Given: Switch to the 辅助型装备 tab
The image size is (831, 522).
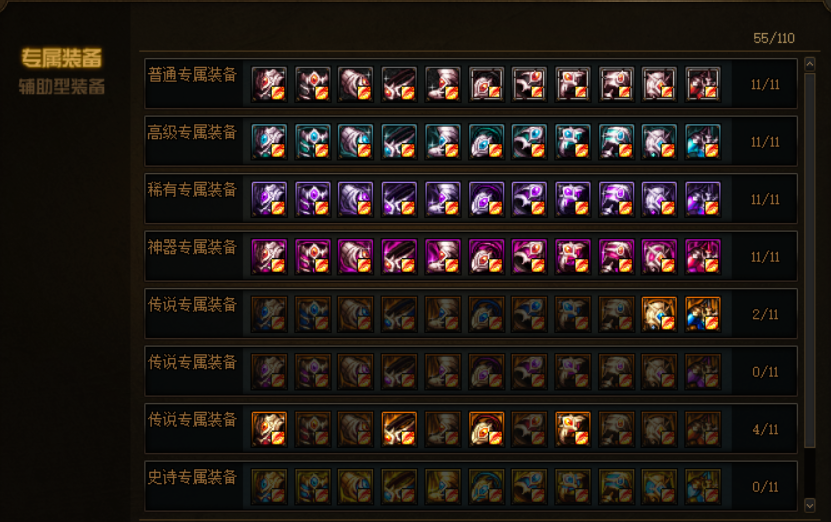Looking at the screenshot, I should pos(61,86).
